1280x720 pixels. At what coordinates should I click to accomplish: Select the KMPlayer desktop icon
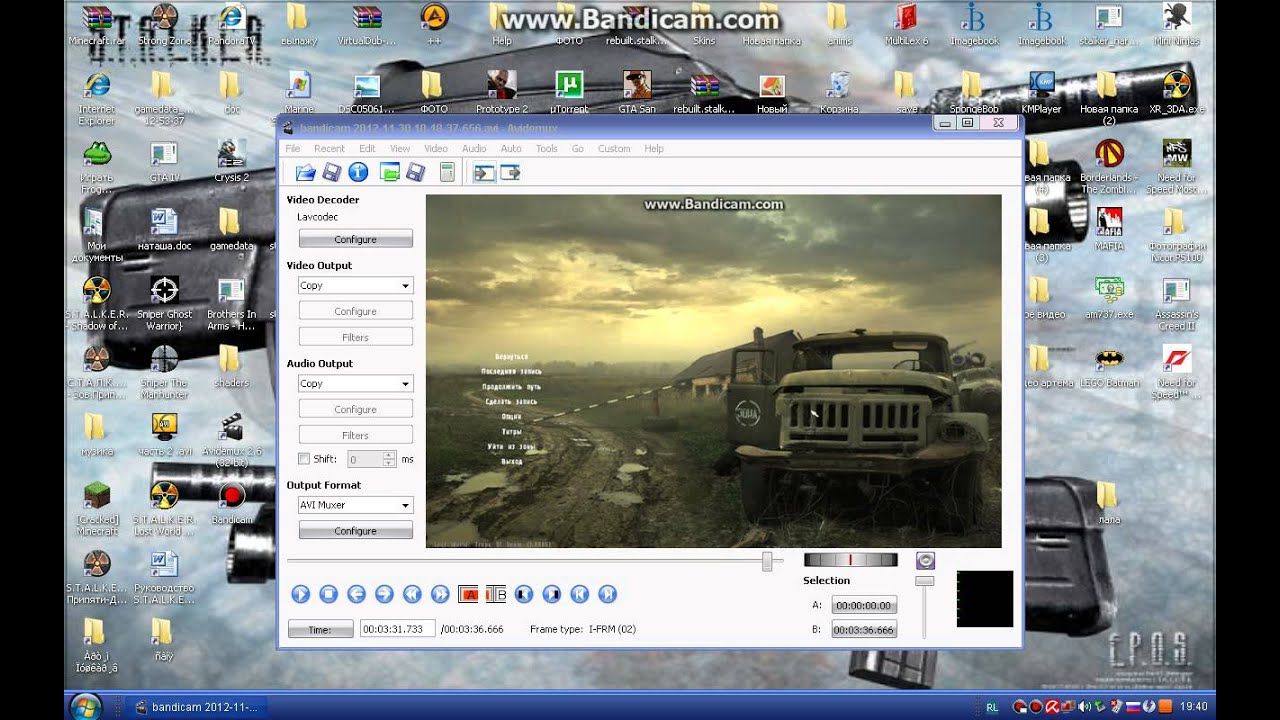pos(1041,91)
